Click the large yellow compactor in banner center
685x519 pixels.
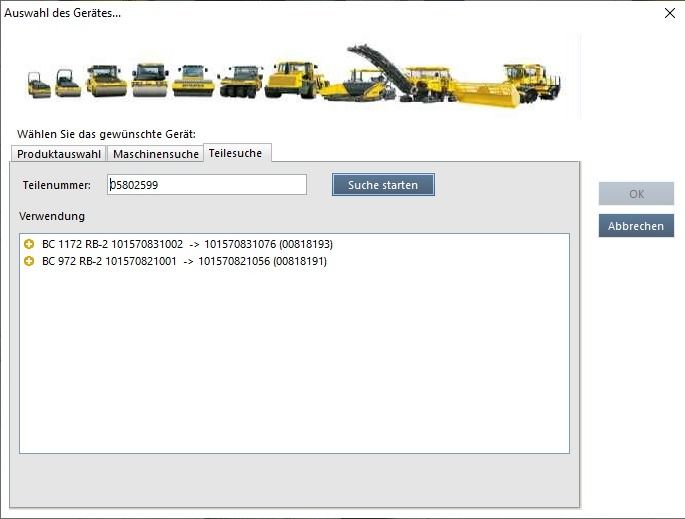click(x=296, y=79)
